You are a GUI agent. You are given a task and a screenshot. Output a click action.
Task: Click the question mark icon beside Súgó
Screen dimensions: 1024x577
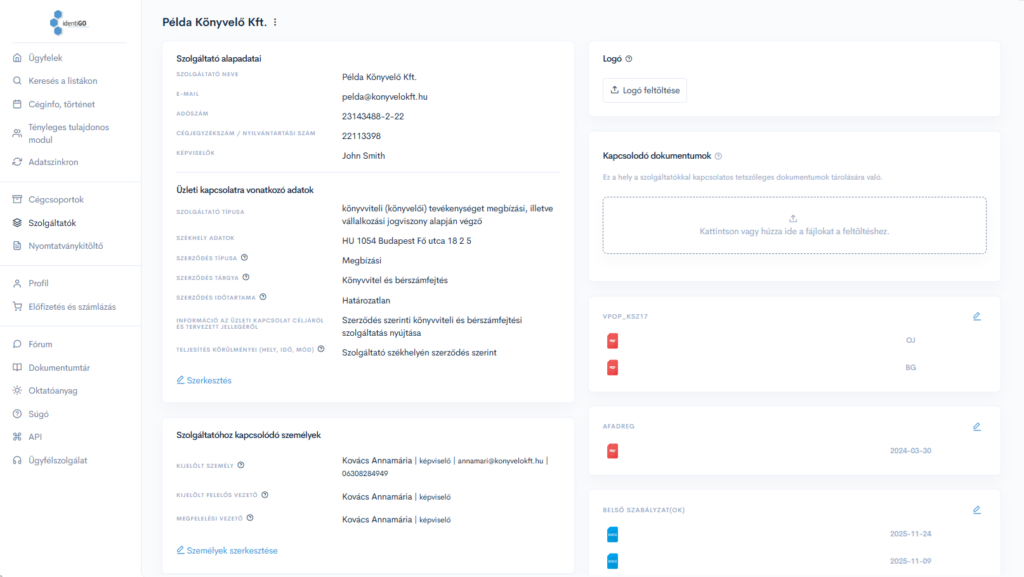click(x=17, y=414)
